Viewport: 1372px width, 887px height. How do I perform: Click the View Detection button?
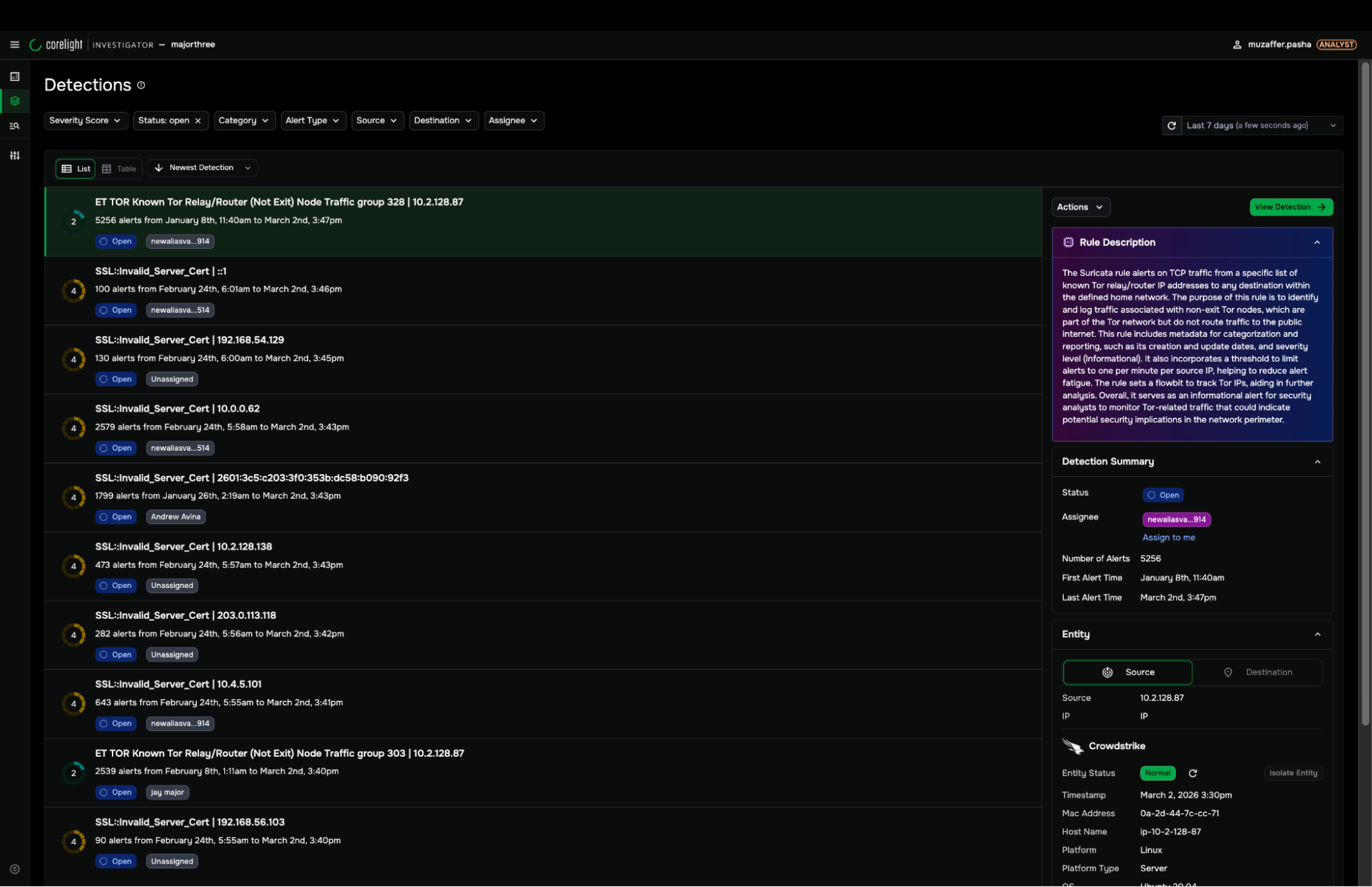(1290, 207)
